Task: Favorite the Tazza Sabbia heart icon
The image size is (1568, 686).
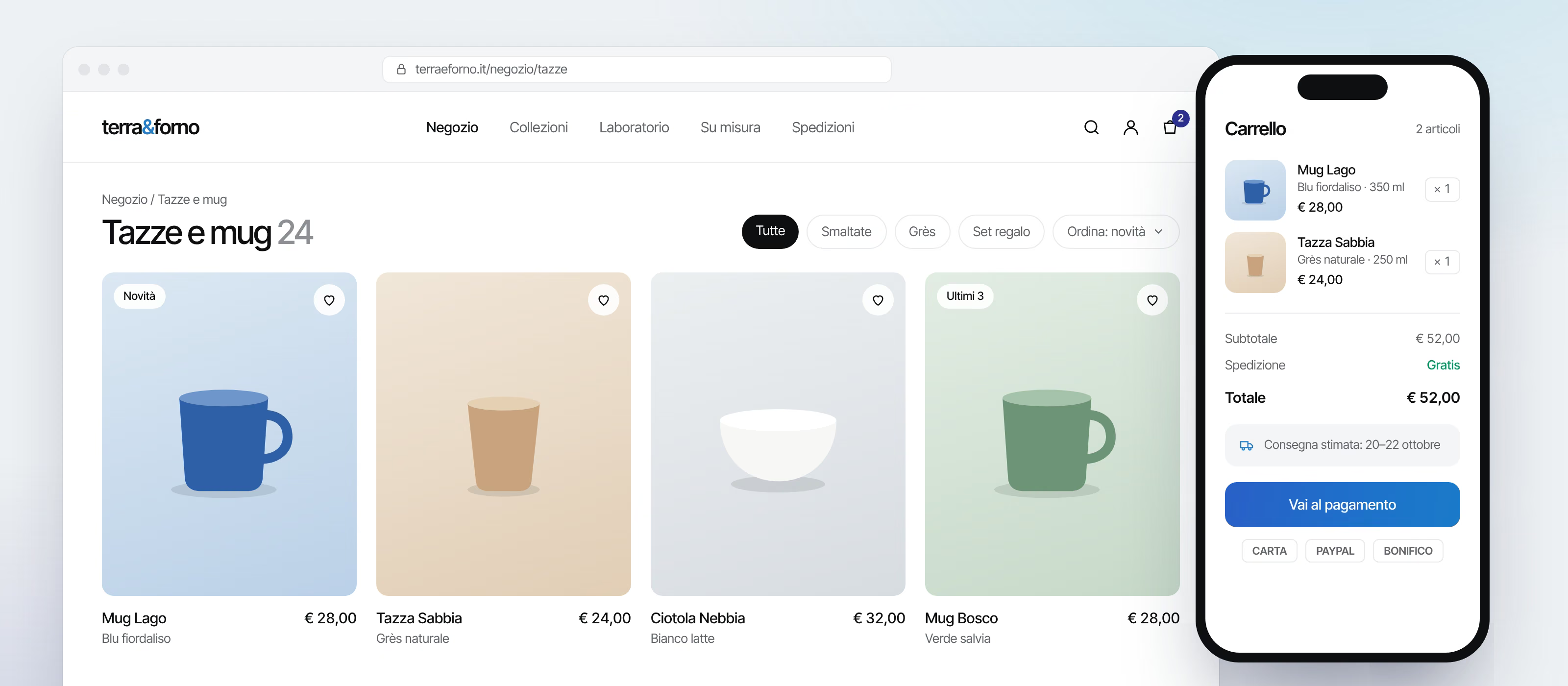Action: coord(604,300)
